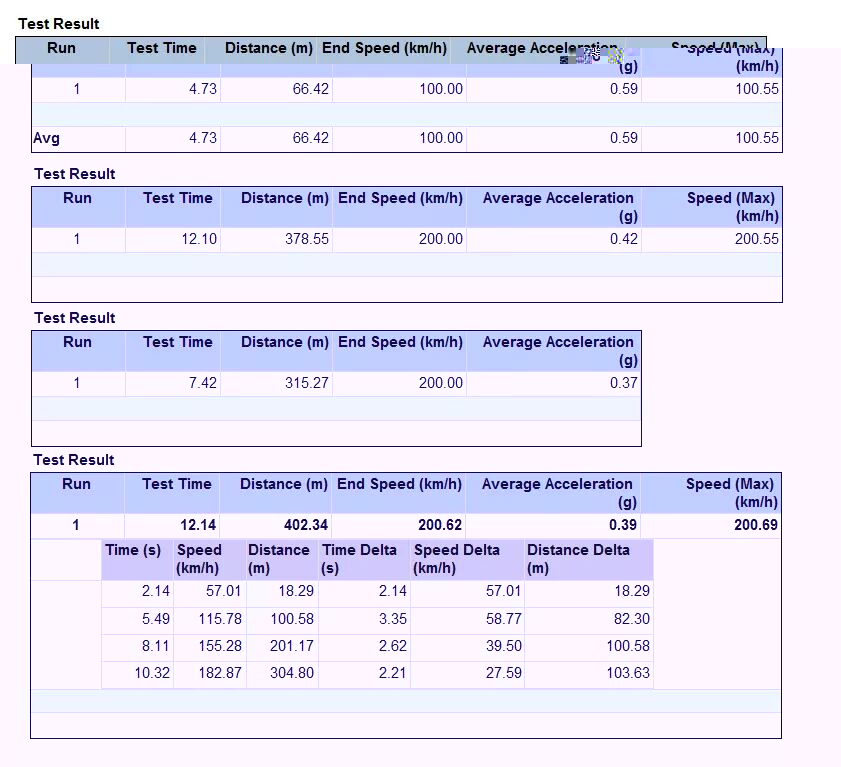
Task: Click the Time (s) column header
Action: coord(133,550)
